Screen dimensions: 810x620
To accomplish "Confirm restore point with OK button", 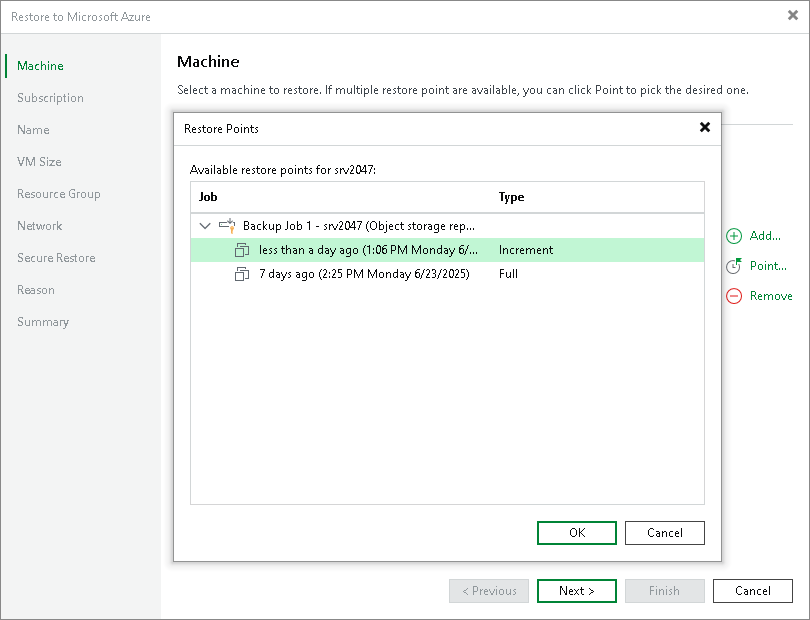I will click(x=577, y=533).
